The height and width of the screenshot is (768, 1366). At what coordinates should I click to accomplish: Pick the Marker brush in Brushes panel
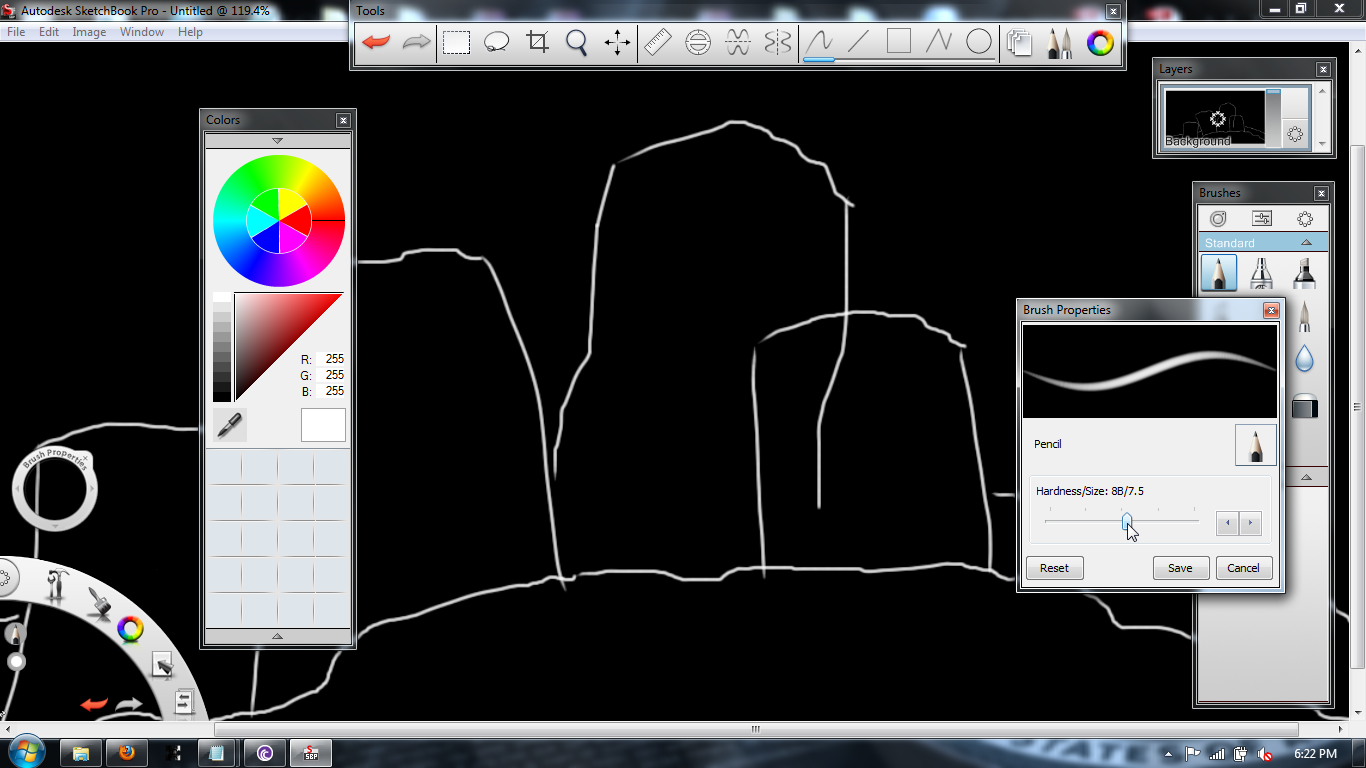[x=1304, y=273]
